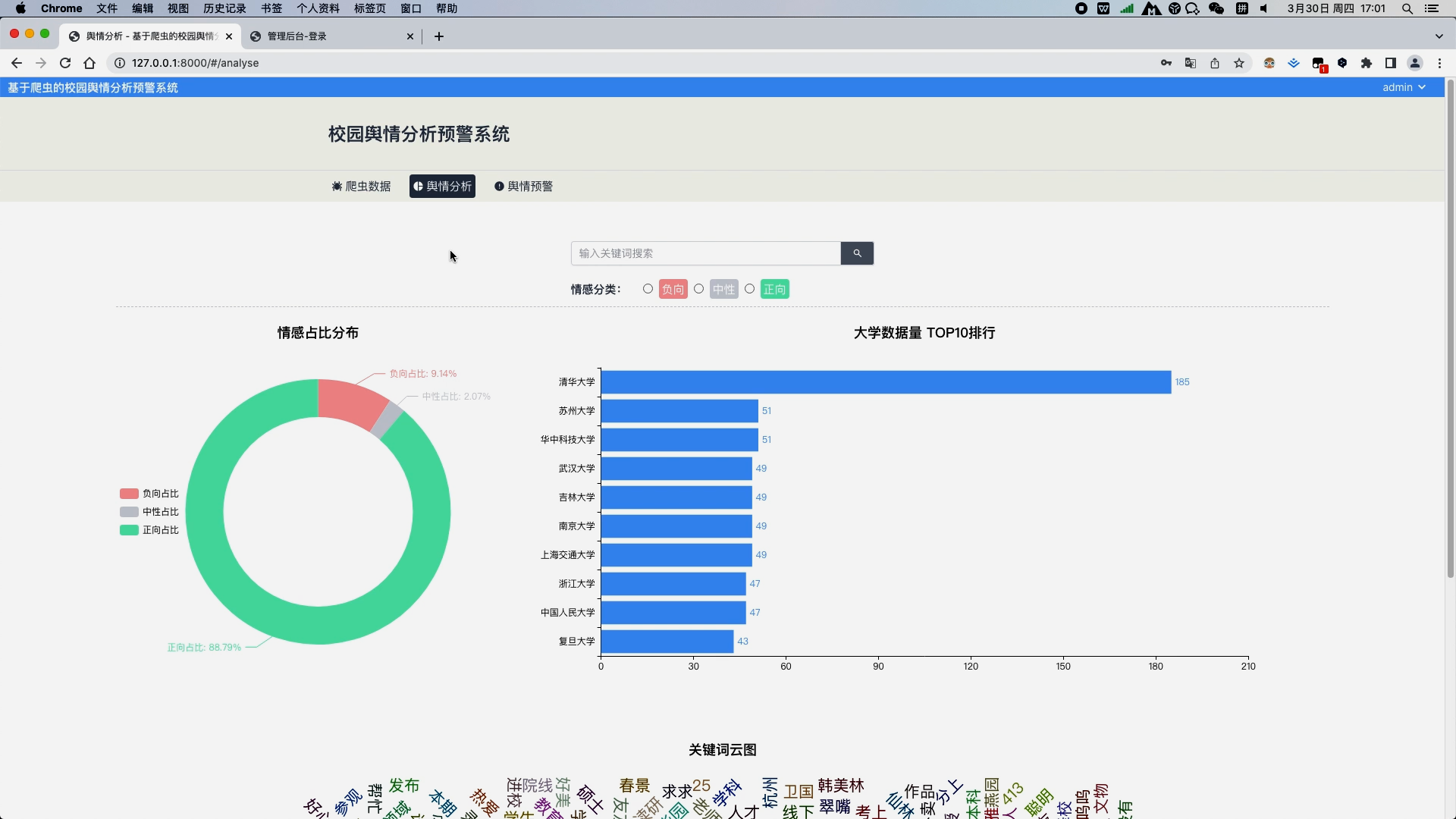Viewport: 1456px width, 819px height.
Task: Select the 中性 sentiment radio button
Action: [x=698, y=289]
